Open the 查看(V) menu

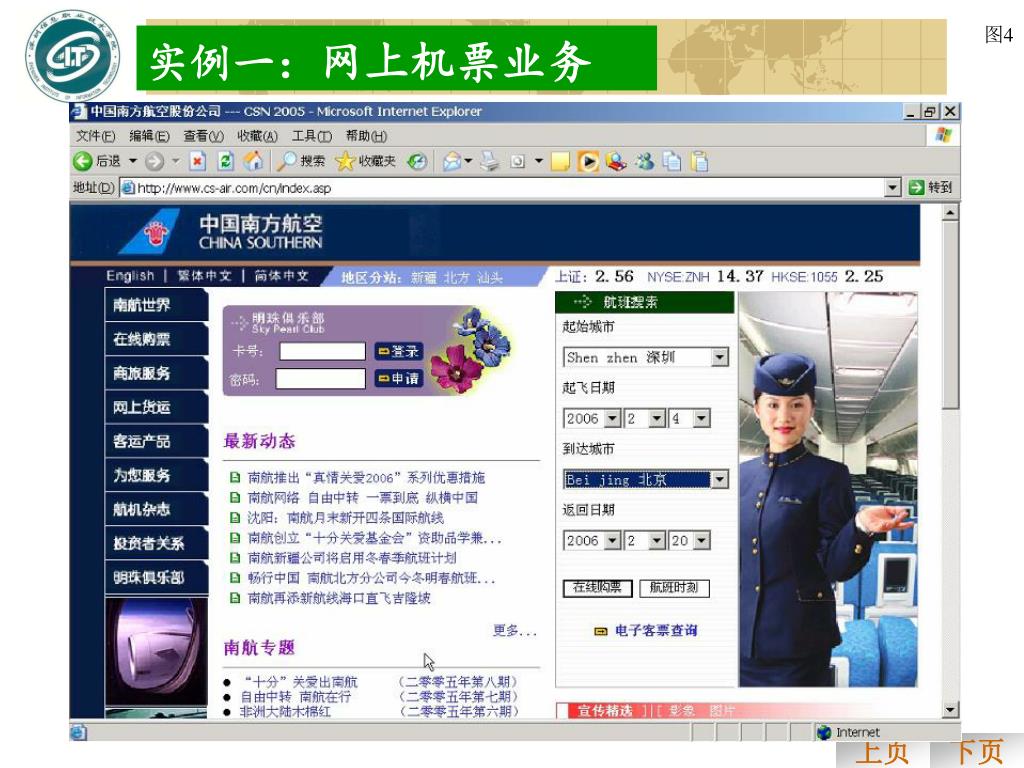pyautogui.click(x=203, y=136)
